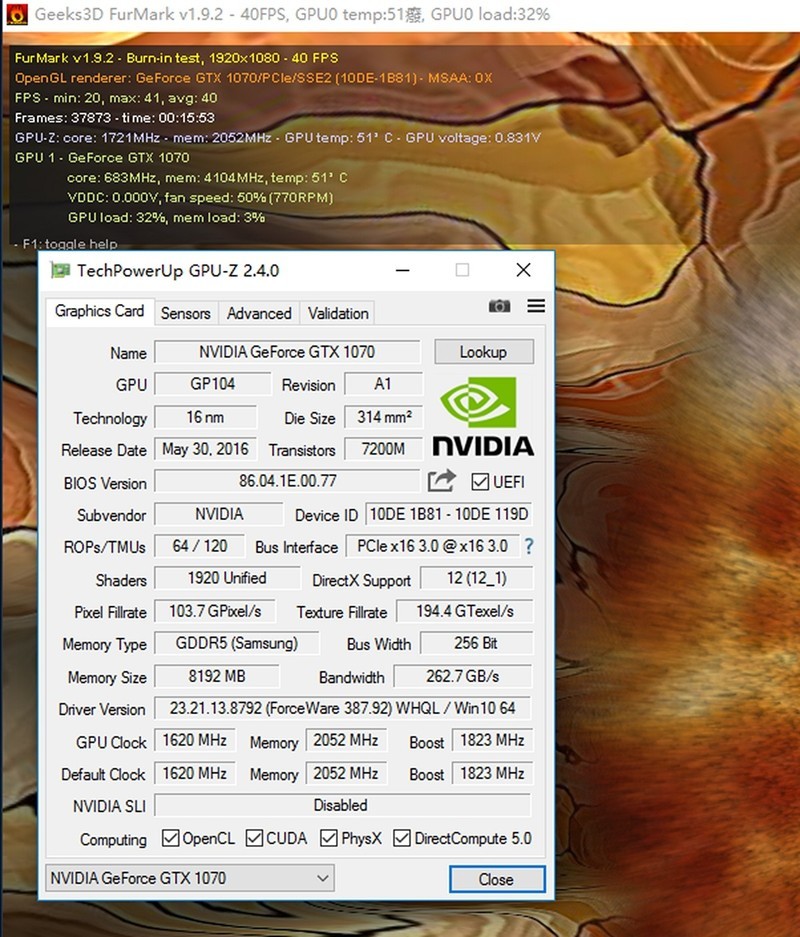Close GPU-Z using the X button
This screenshot has height=937, width=800.
523,270
